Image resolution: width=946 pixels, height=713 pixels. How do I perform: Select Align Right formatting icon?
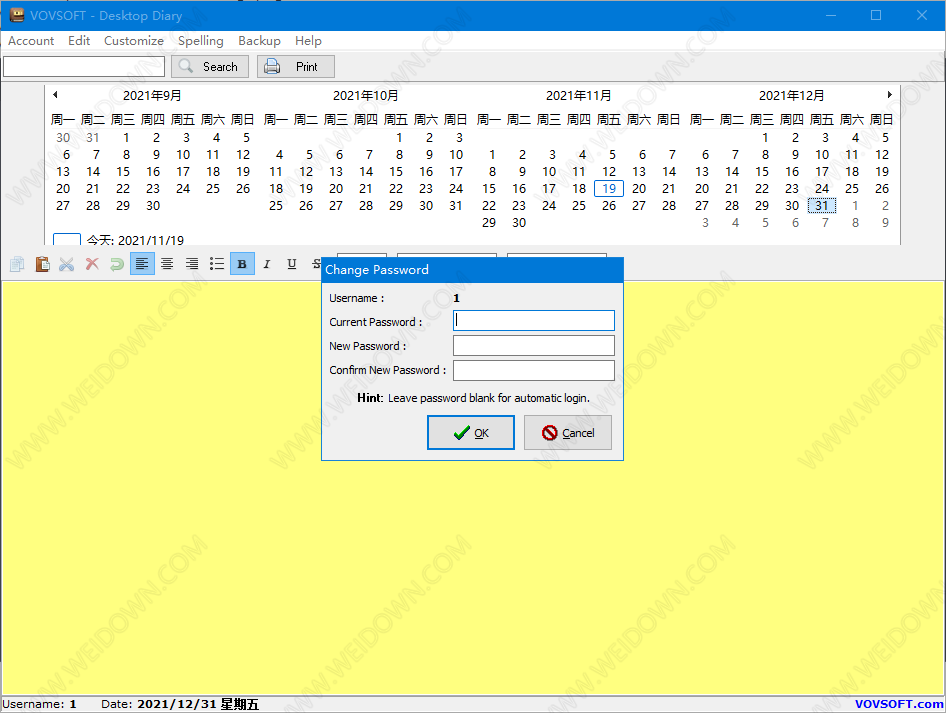pos(192,264)
